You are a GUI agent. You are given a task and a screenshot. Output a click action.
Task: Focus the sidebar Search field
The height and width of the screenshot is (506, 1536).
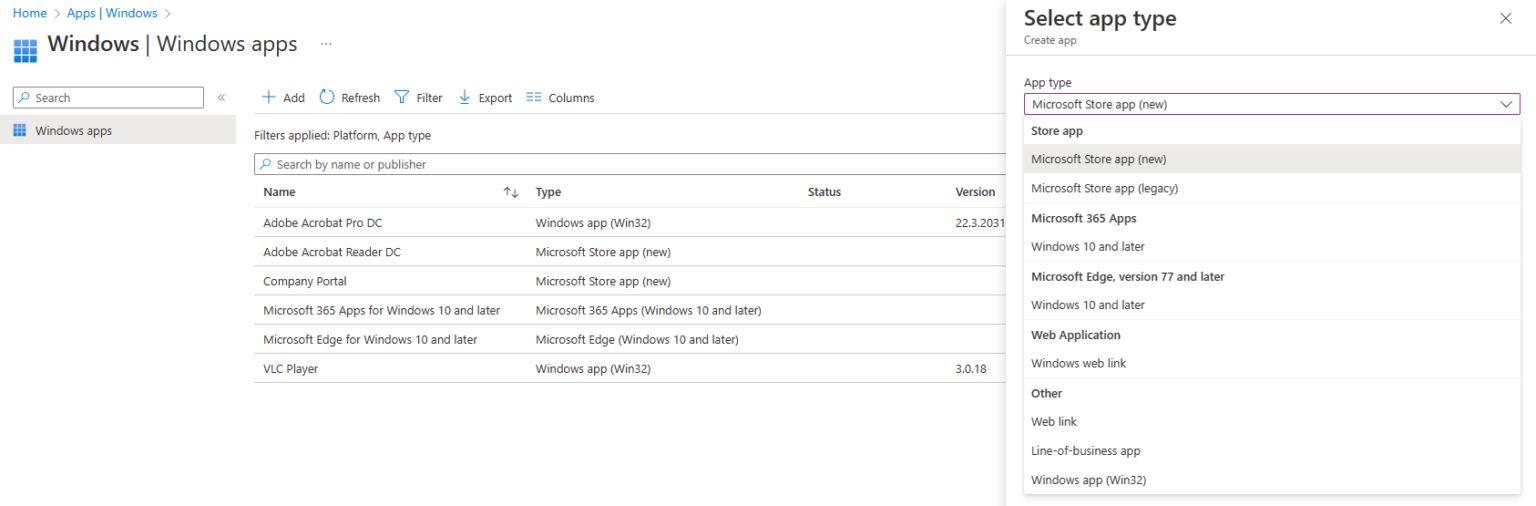tap(108, 97)
